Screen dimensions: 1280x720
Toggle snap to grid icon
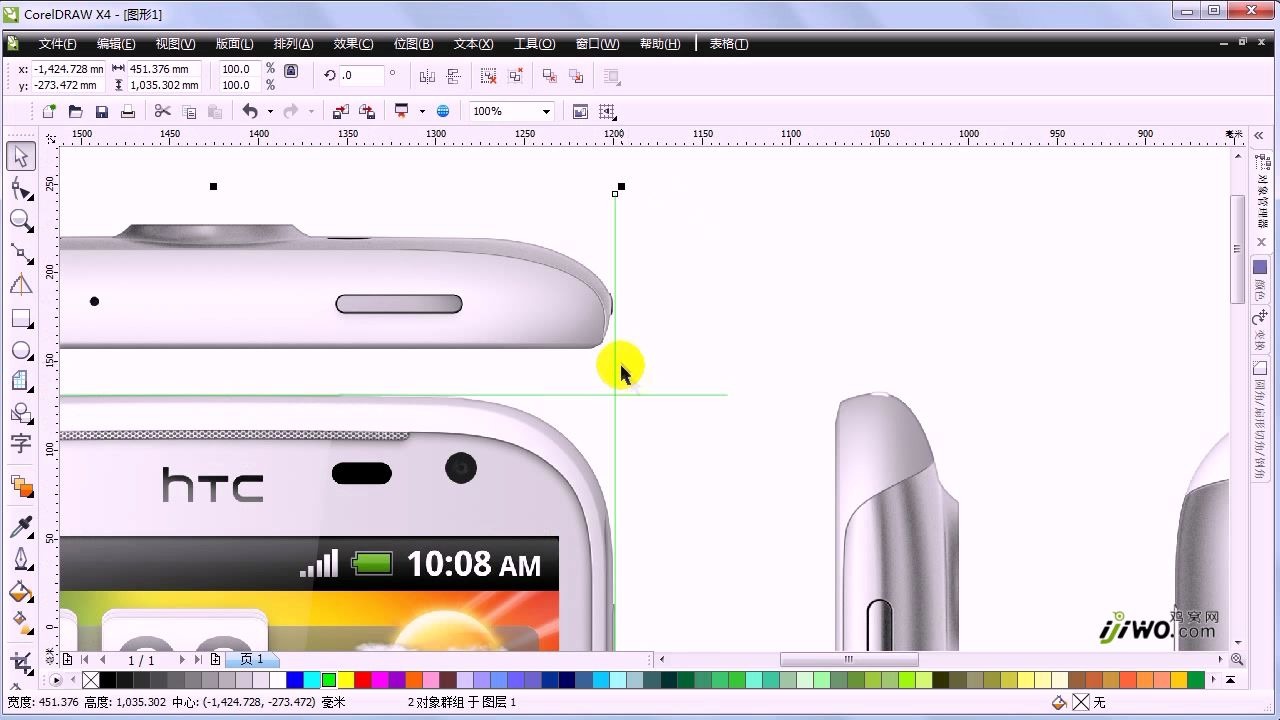(607, 111)
